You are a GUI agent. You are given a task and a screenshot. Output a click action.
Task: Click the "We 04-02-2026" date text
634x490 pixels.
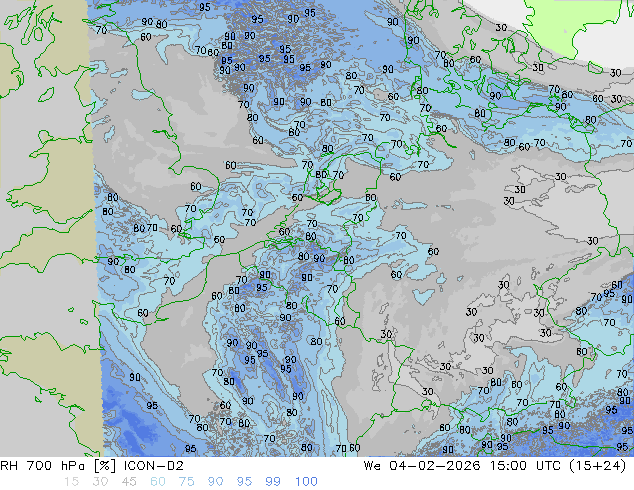pyautogui.click(x=422, y=466)
